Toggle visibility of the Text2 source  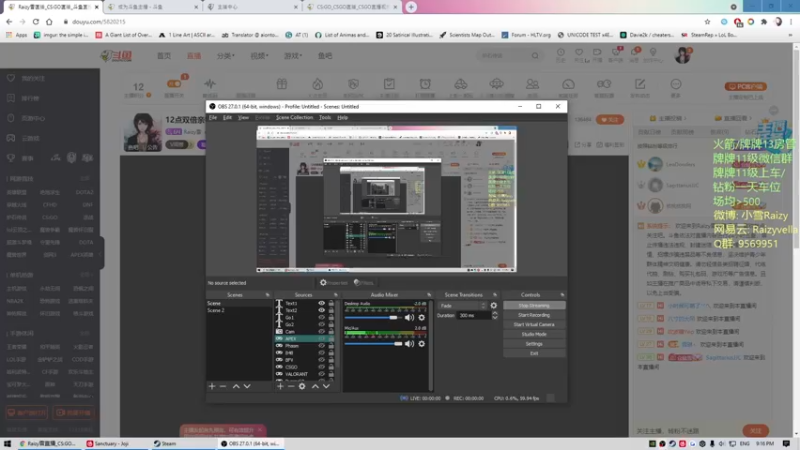[x=321, y=310]
